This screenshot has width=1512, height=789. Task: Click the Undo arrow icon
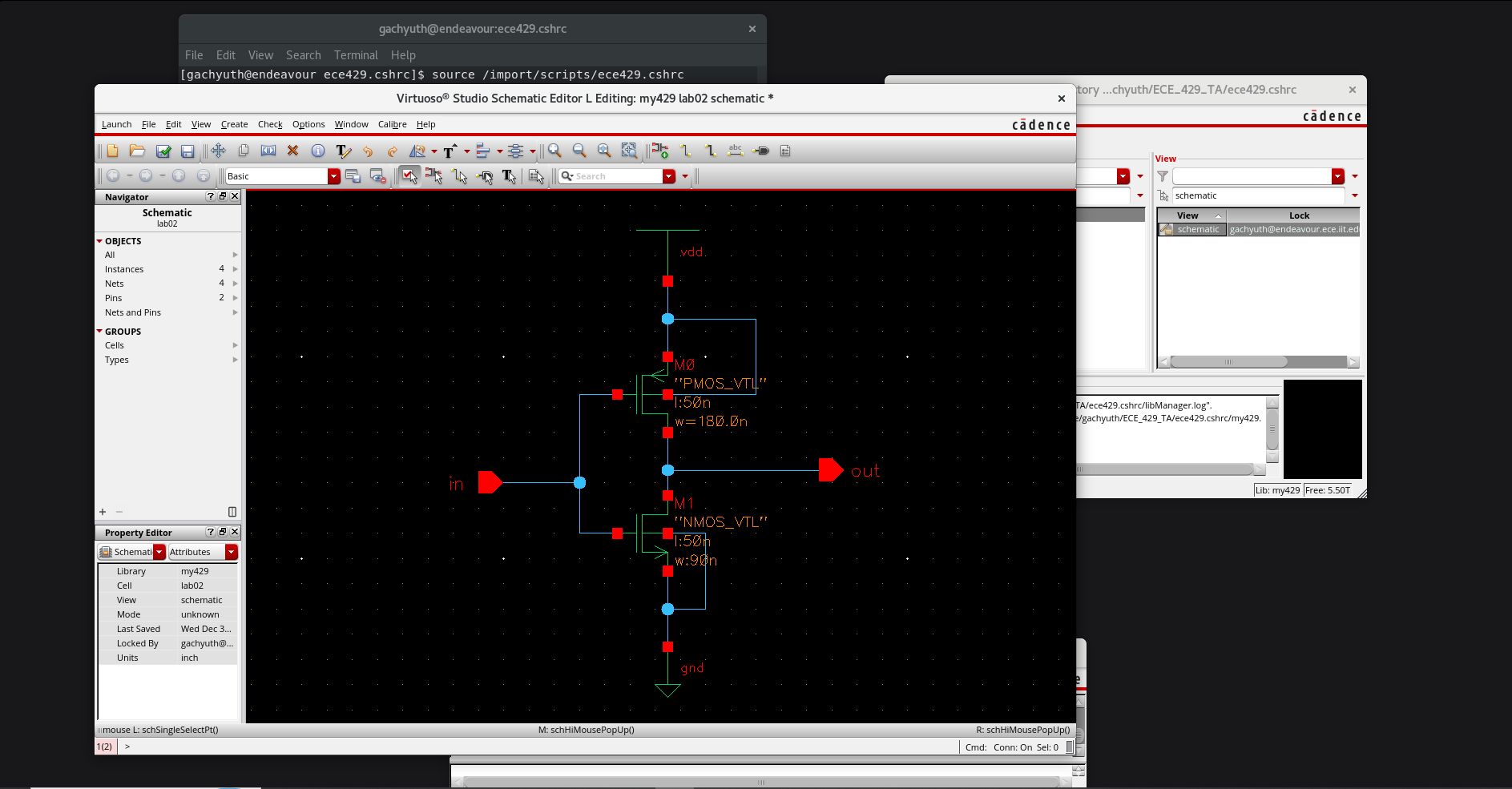pos(368,151)
